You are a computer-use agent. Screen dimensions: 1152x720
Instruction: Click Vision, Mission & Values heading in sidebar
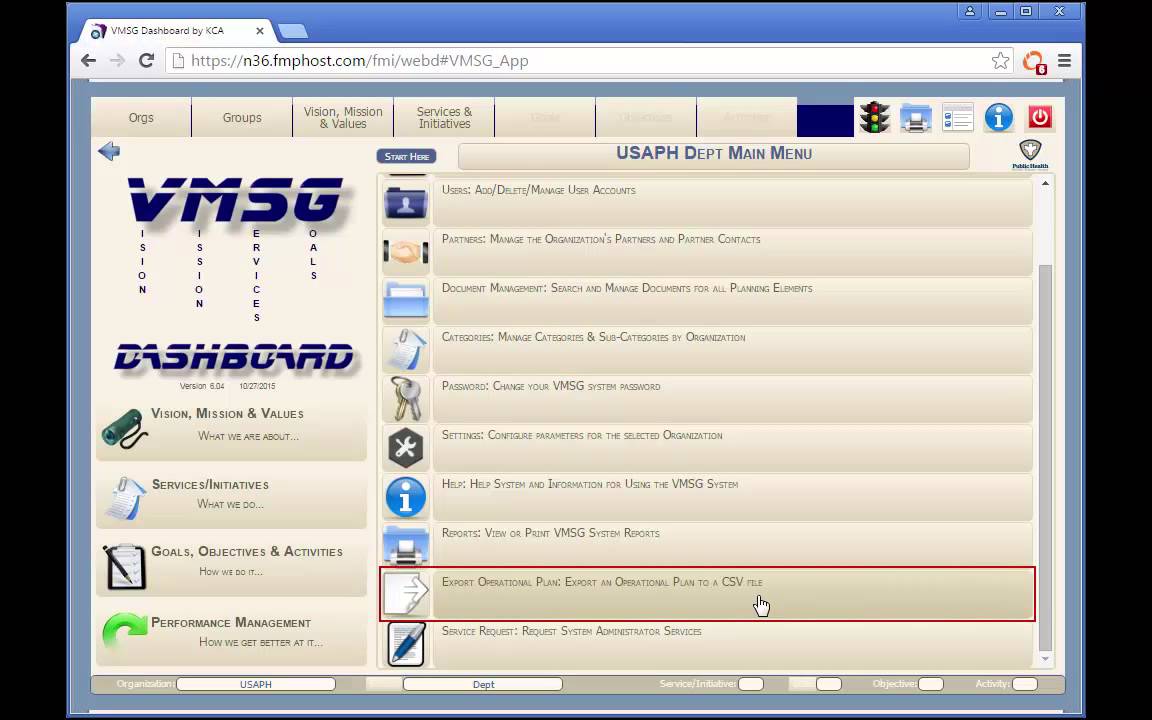(x=227, y=414)
